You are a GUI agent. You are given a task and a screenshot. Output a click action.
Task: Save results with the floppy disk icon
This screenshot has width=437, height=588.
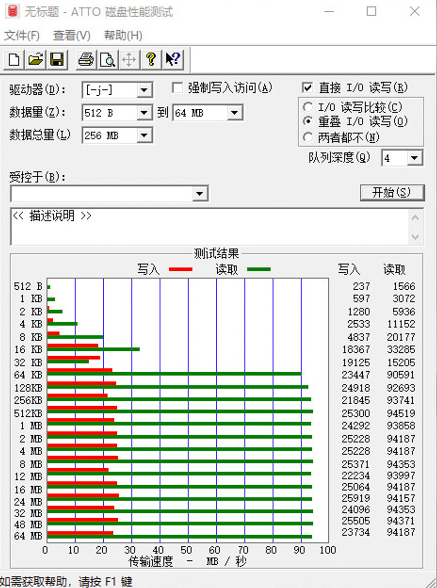point(57,60)
